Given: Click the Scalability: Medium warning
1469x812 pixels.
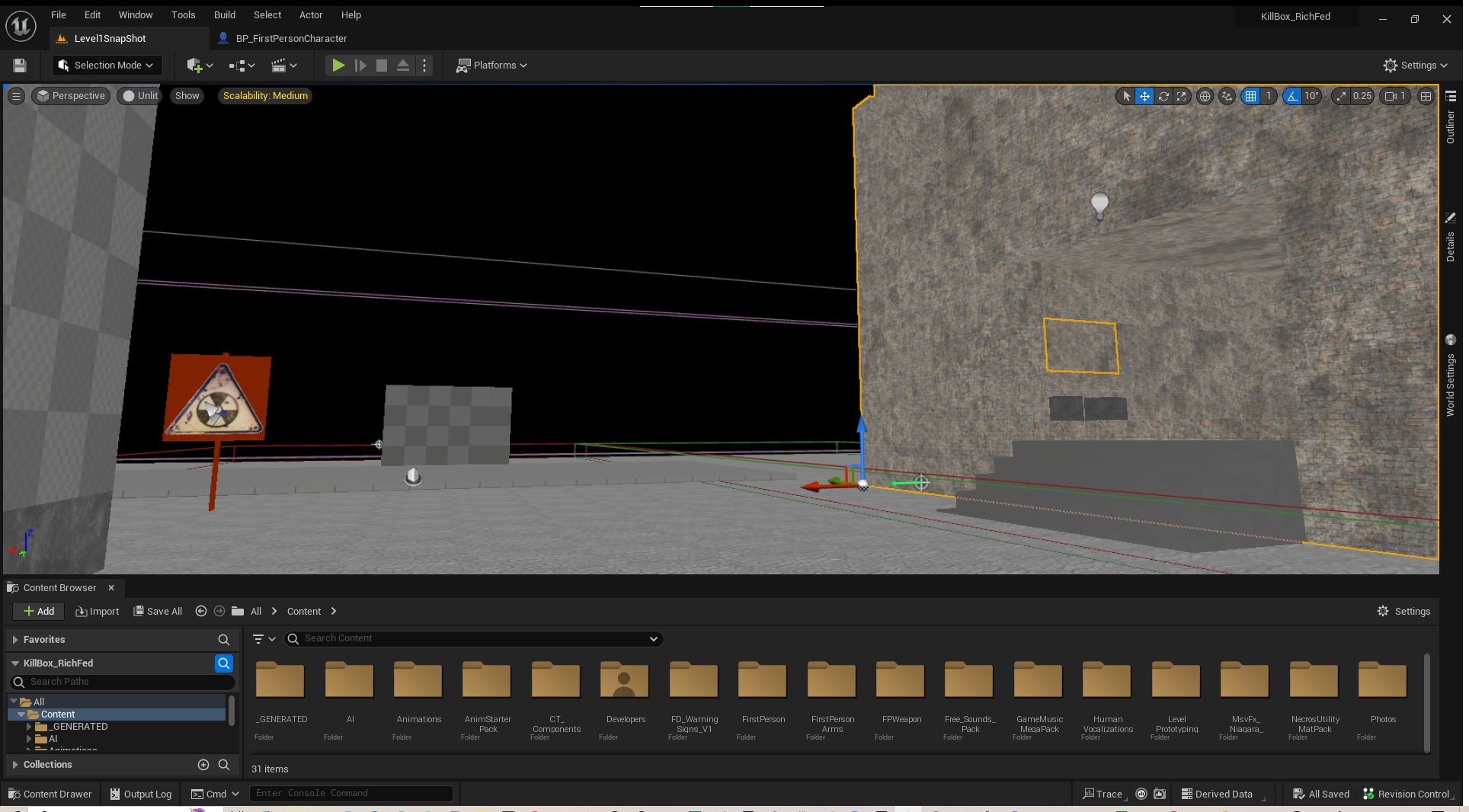Looking at the screenshot, I should tap(265, 96).
